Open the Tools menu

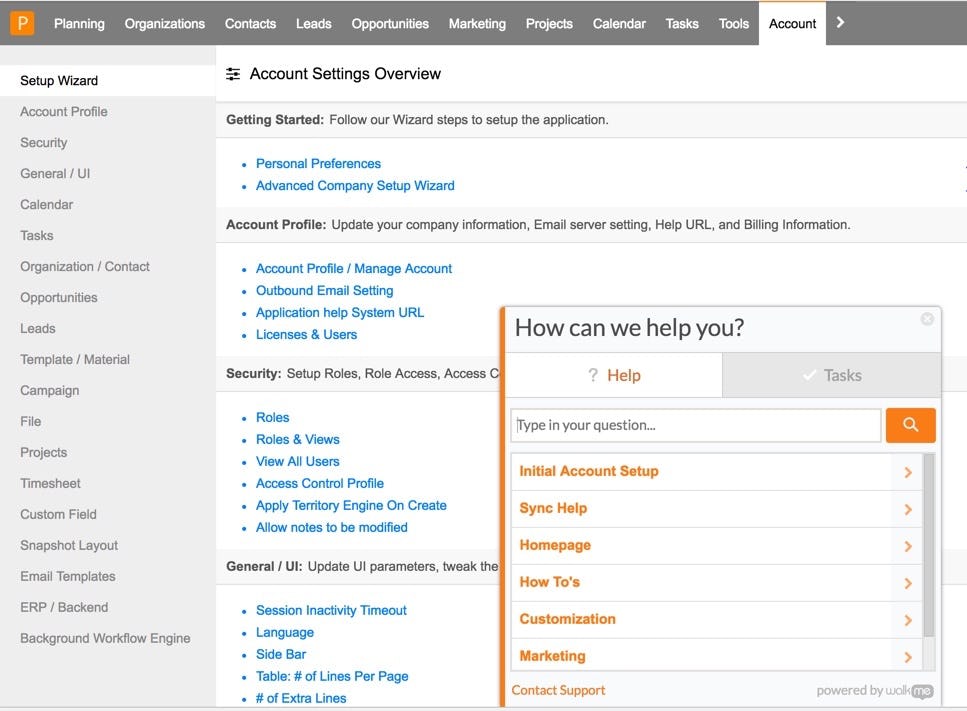click(x=733, y=23)
